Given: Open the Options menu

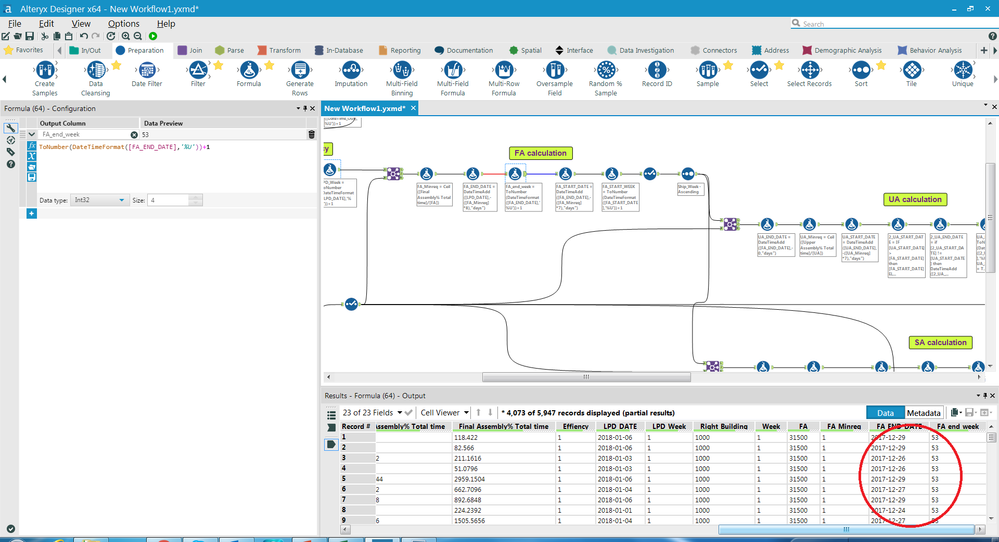Looking at the screenshot, I should (124, 24).
